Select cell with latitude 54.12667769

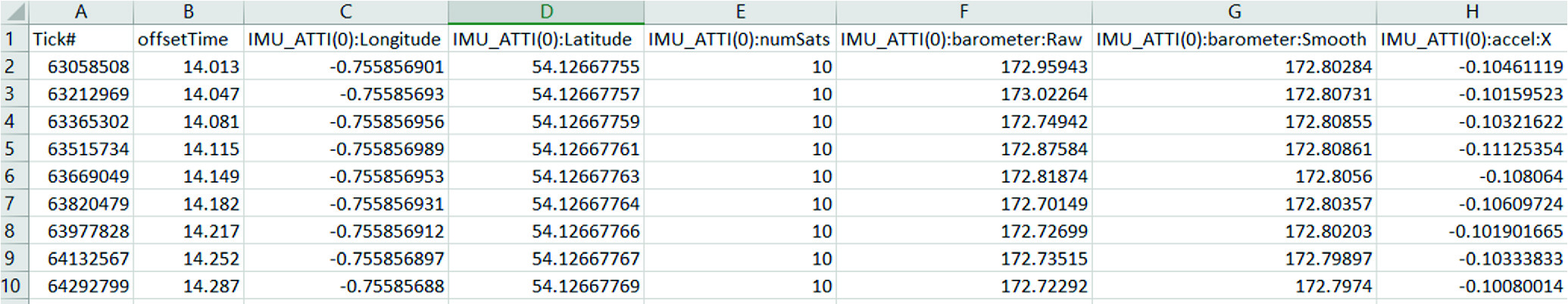pos(546,287)
